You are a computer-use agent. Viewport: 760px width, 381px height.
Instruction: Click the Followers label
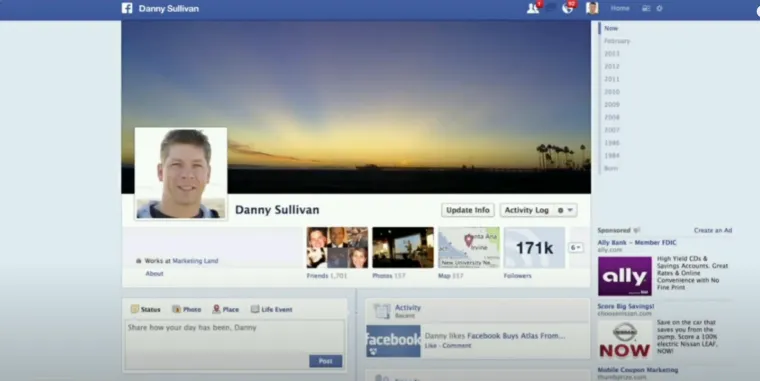click(x=518, y=276)
